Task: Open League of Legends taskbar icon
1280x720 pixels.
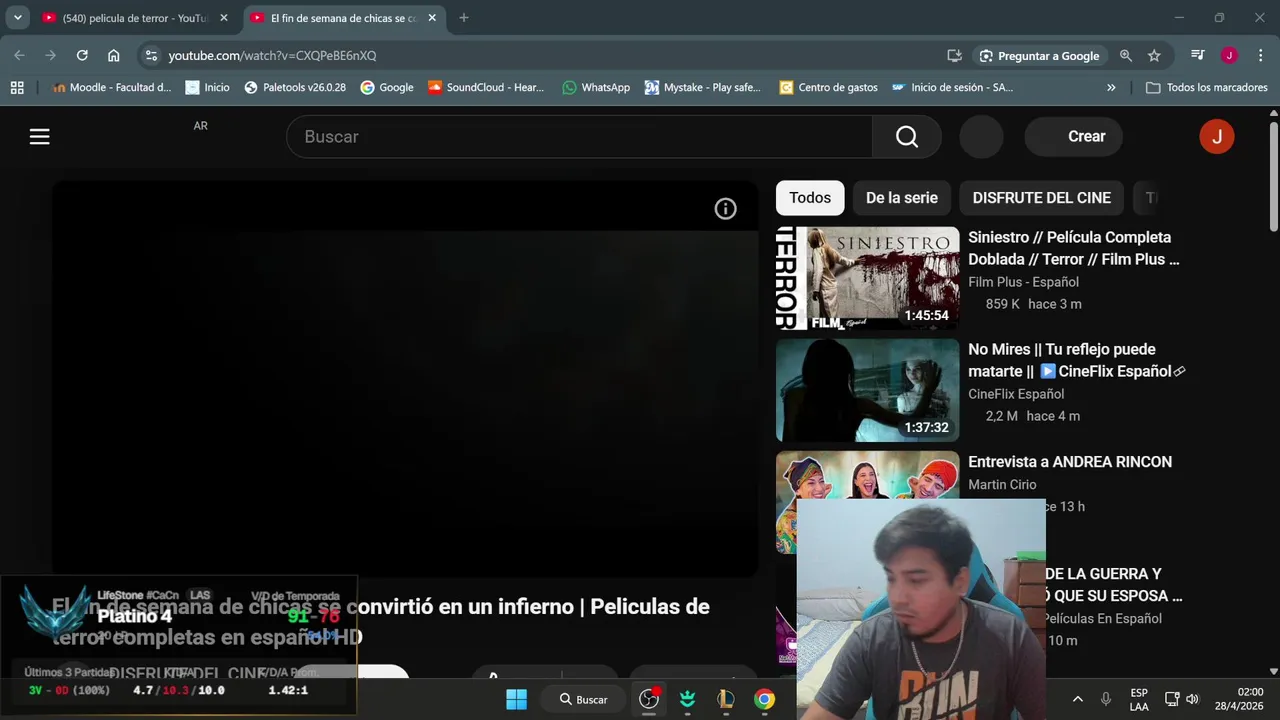Action: click(726, 699)
